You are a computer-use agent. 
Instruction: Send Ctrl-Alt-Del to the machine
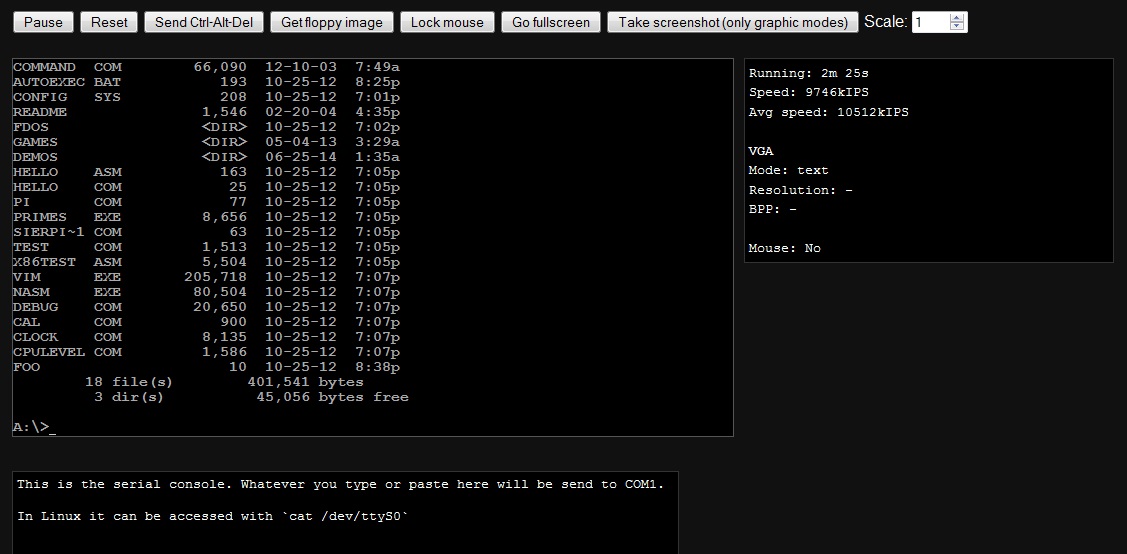click(x=205, y=22)
